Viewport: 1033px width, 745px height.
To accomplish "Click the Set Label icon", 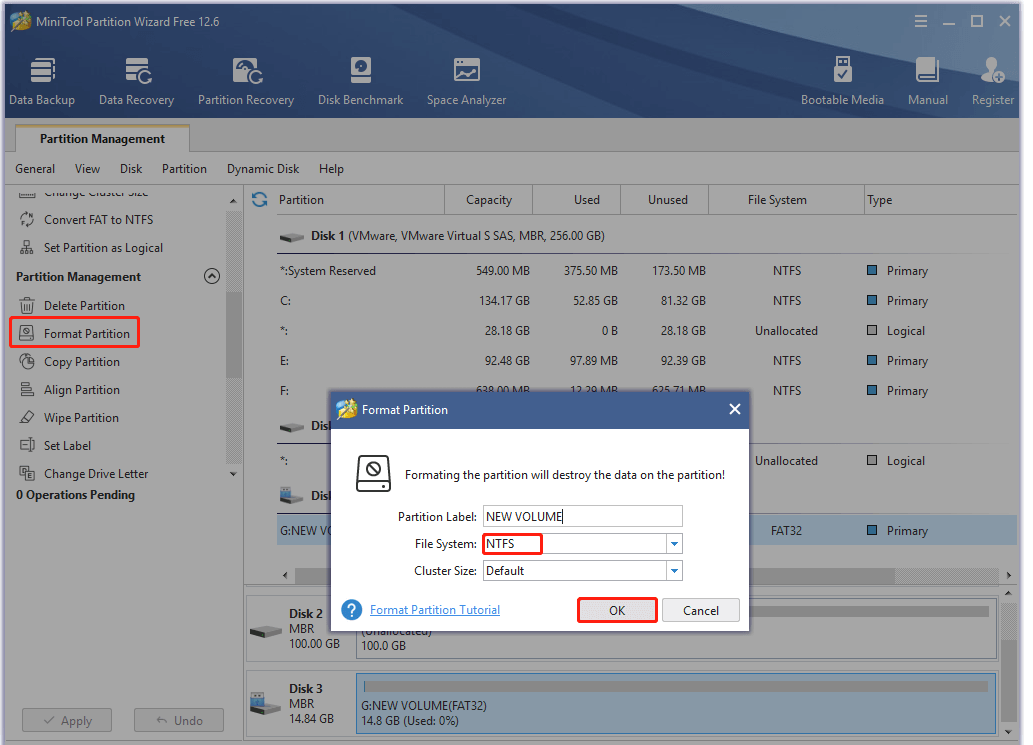I will [27, 445].
